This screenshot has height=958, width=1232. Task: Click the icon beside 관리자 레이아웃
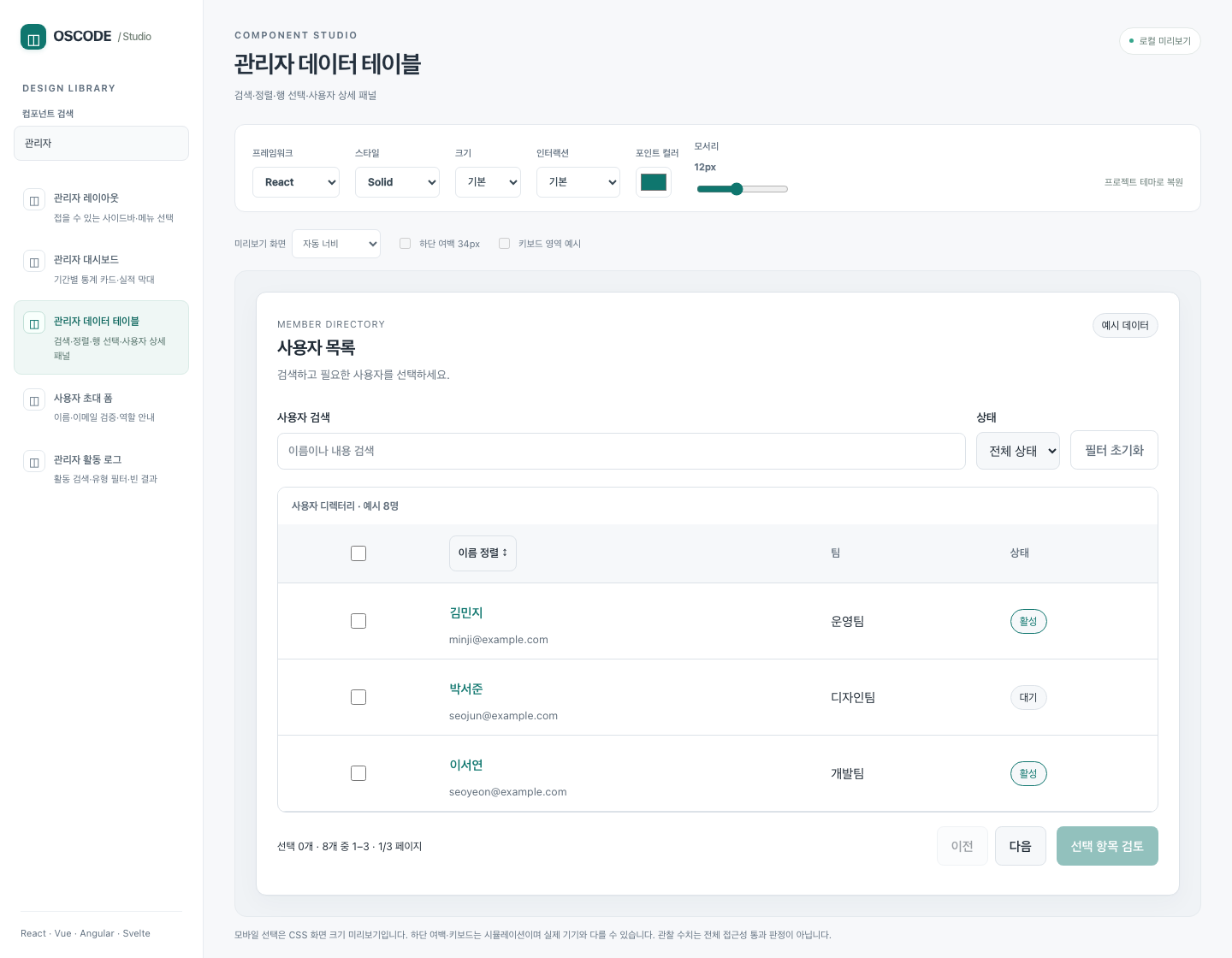[x=34, y=199]
